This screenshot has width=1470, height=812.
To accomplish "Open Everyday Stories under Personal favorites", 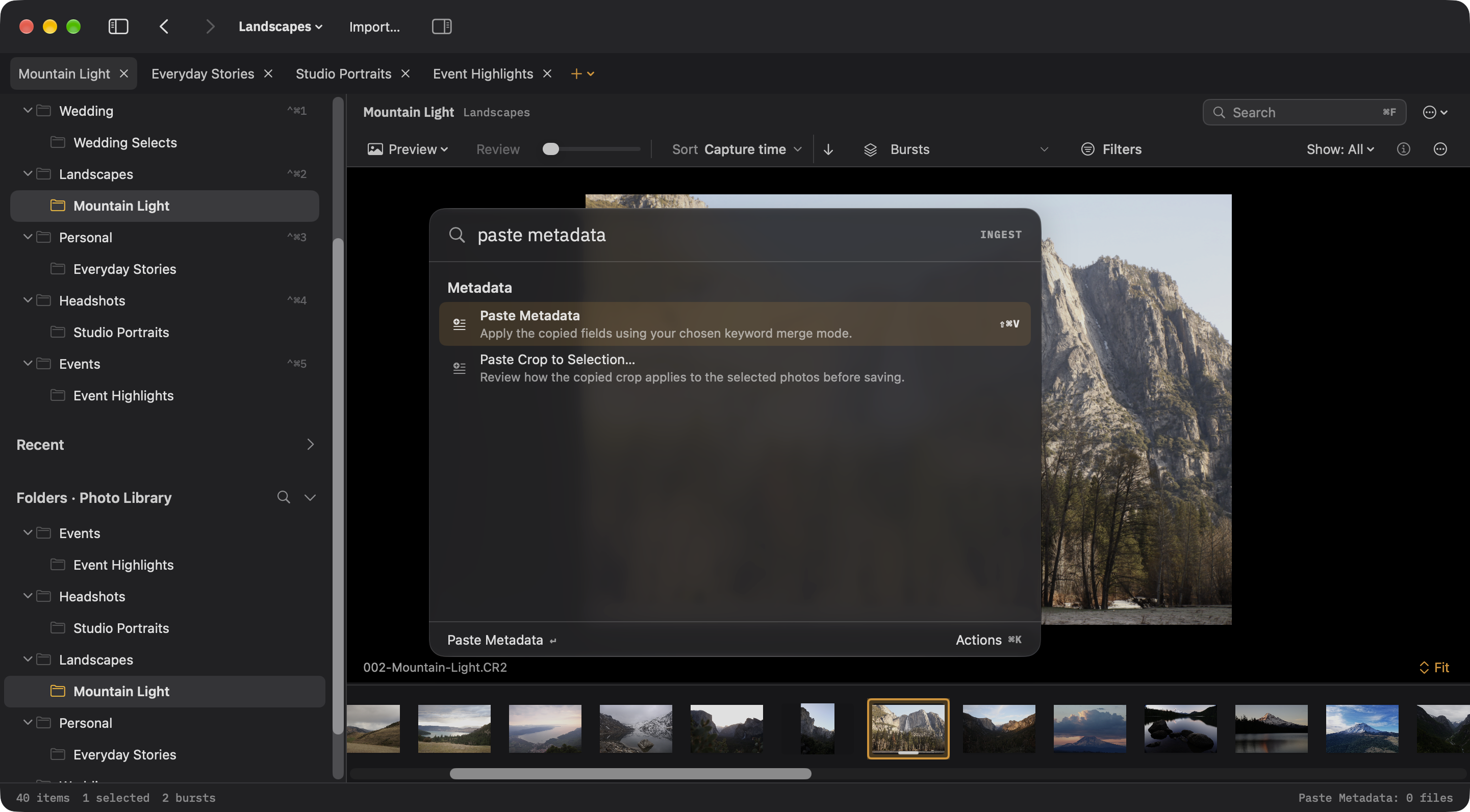I will [164, 269].
